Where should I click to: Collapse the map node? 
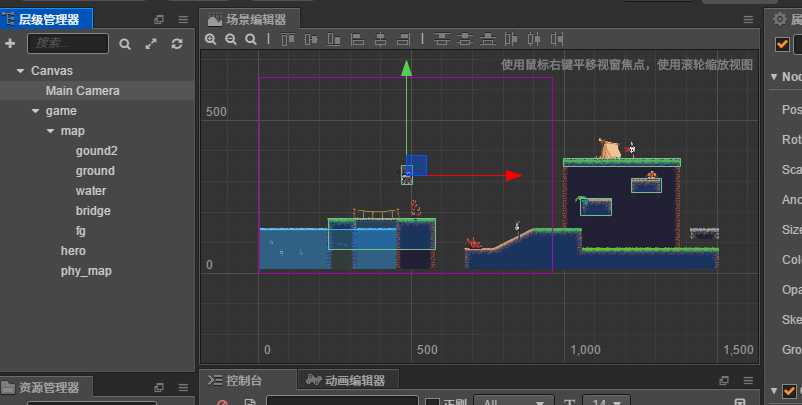tap(50, 131)
